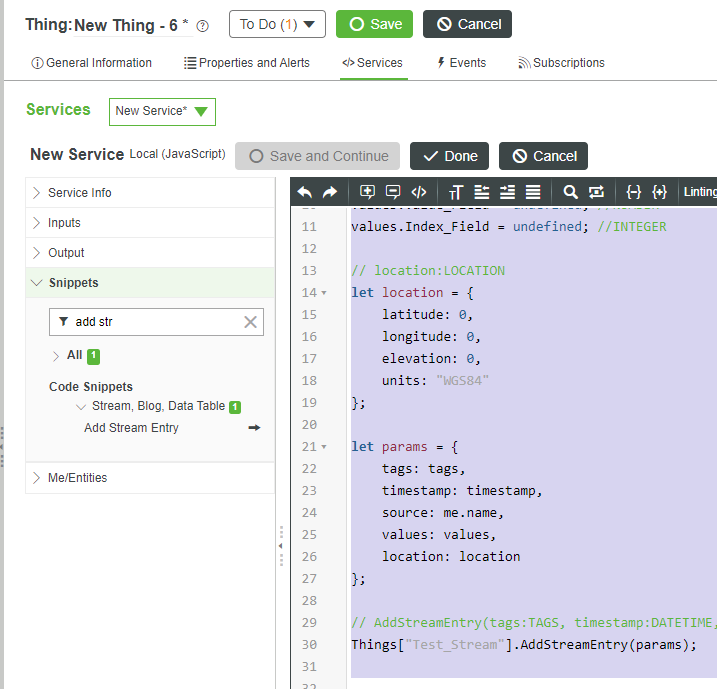Screen dimensions: 717x689
Task: Click the redo arrow in editor toolbar
Action: (329, 192)
